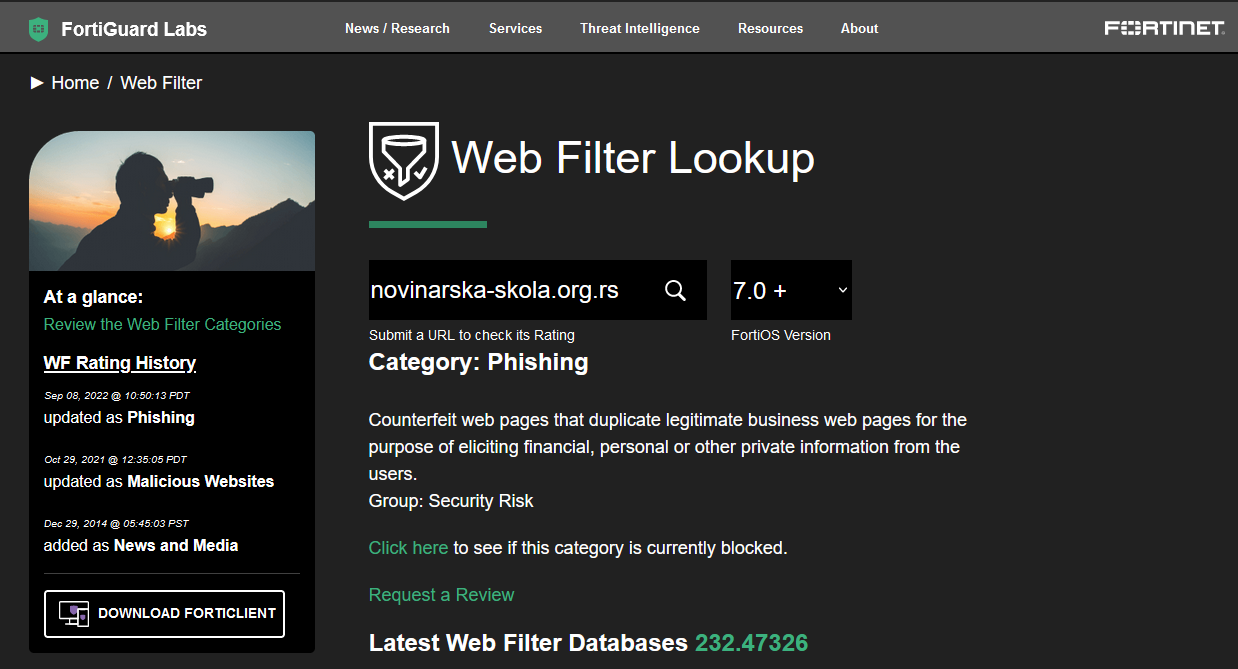Click the Oct 29, 2021 timestamp
The width and height of the screenshot is (1238, 669).
coord(116,460)
